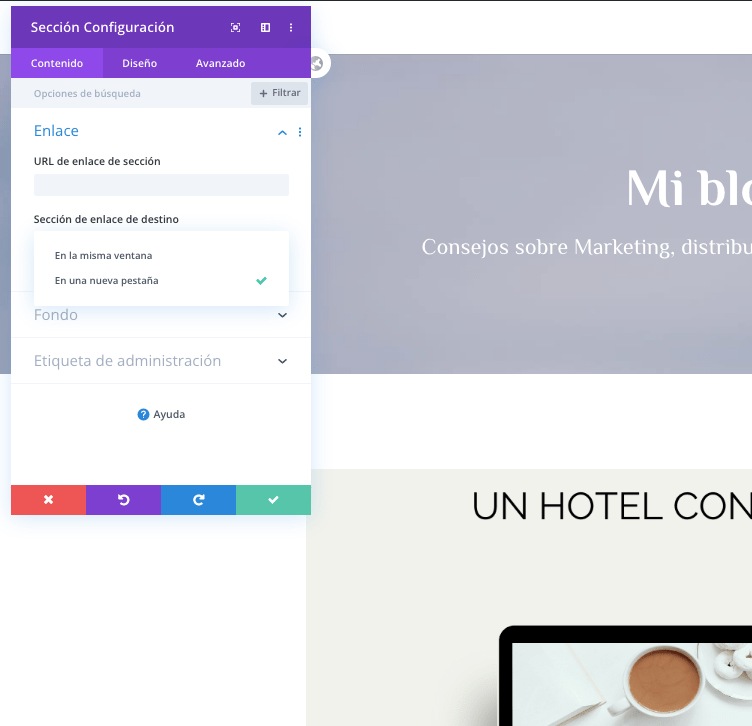This screenshot has height=726, width=752.
Task: Redo with the blue redo button
Action: pyautogui.click(x=199, y=500)
